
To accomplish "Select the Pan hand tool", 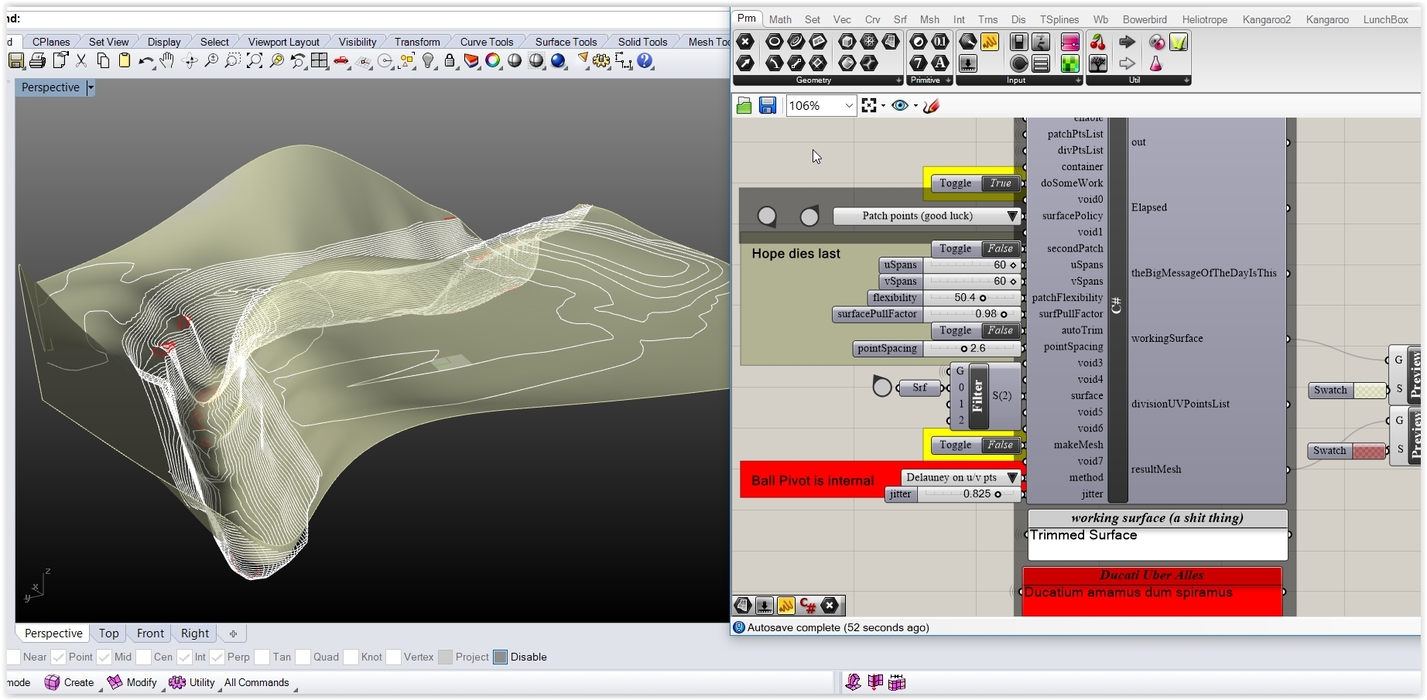I will [167, 61].
